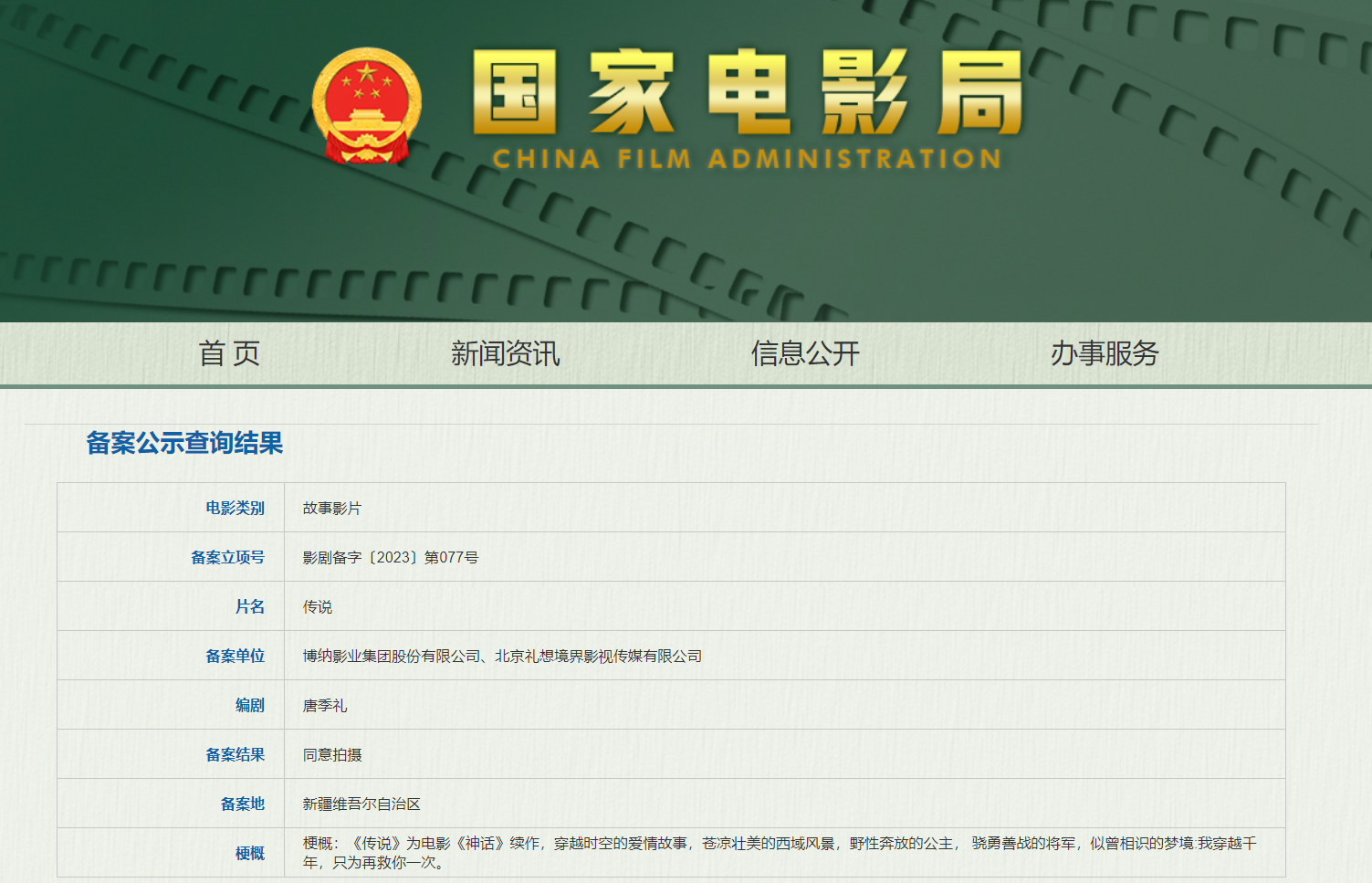Click the 国家电影局 gold title text
Viewport: 1372px width, 883px height.
(747, 92)
